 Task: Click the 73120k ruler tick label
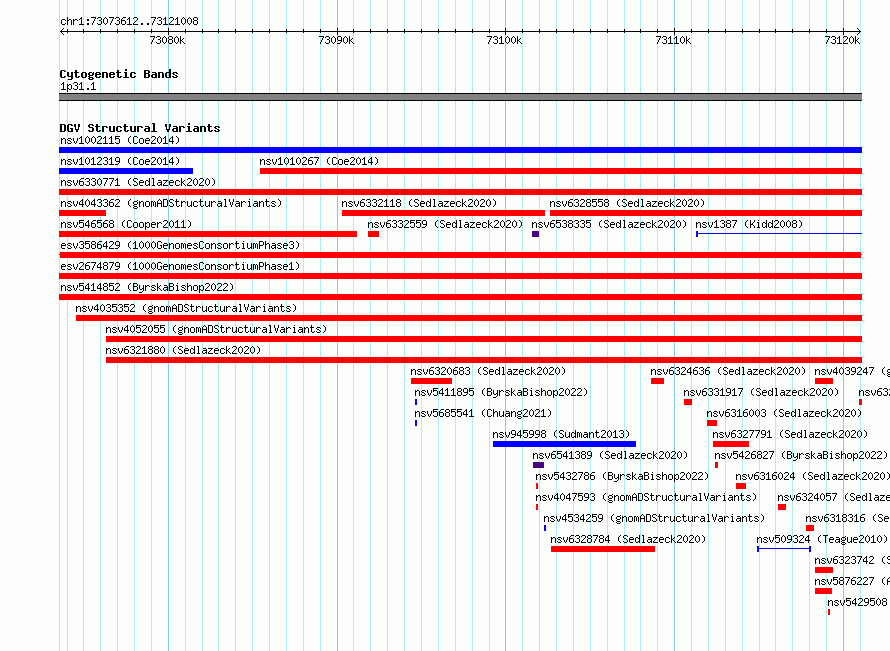842,40
